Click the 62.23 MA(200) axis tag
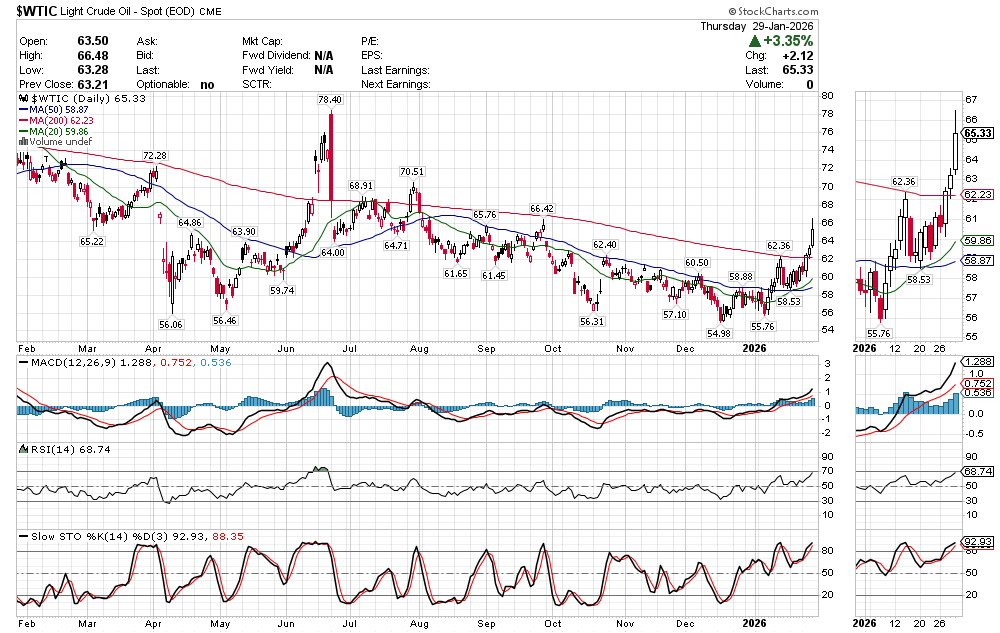Image resolution: width=1000 pixels, height=633 pixels. 976,194
